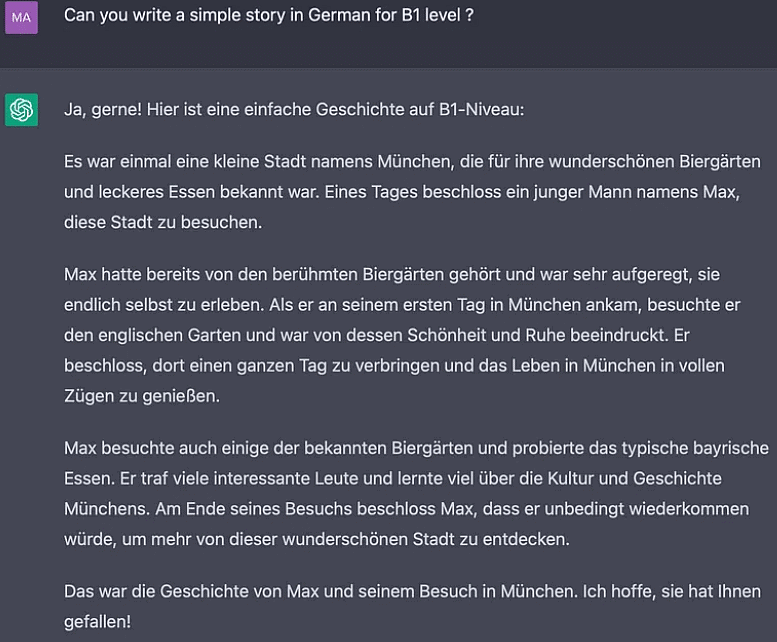The image size is (777, 642).
Task: Click the green ChatGPT logo icon
Action: point(21,109)
